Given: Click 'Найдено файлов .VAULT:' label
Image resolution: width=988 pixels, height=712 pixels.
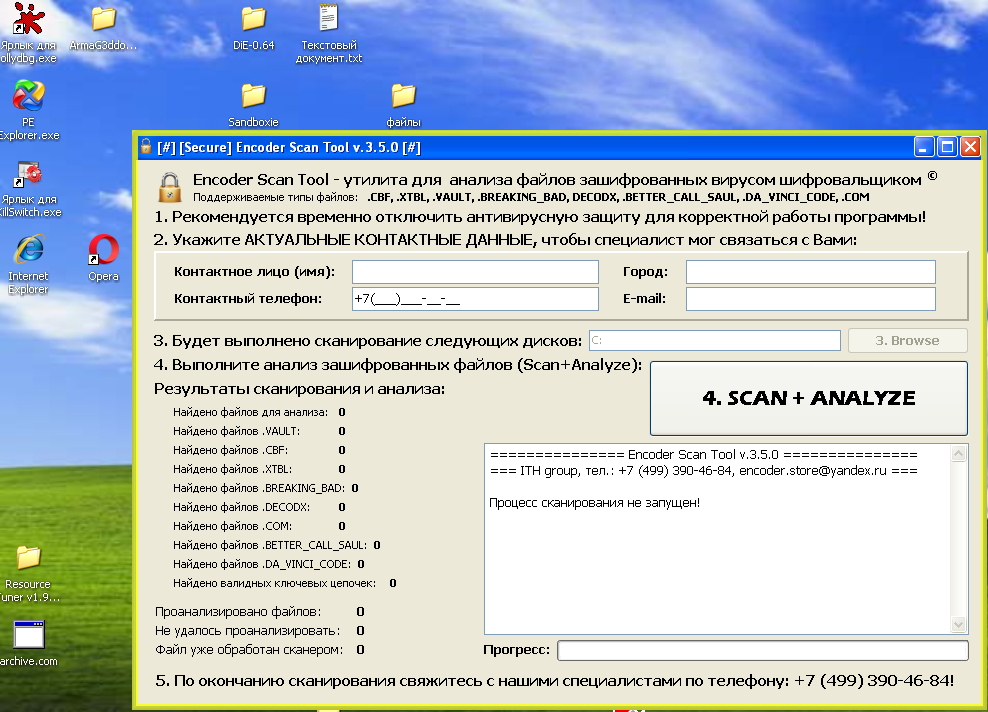Looking at the screenshot, I should click(236, 431).
